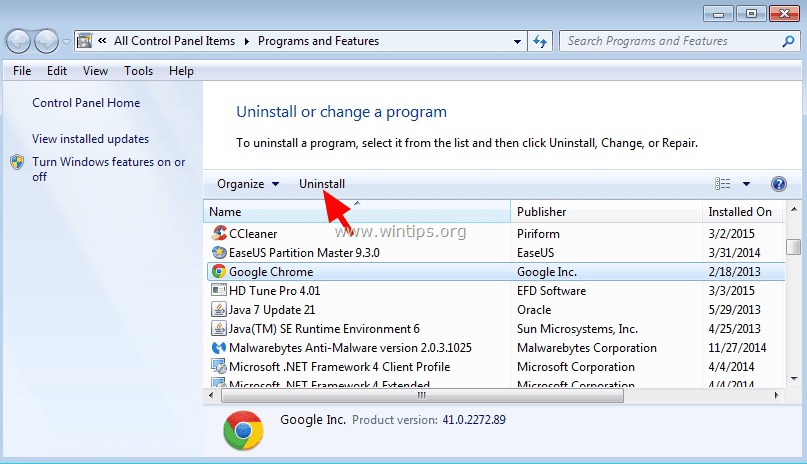This screenshot has width=807, height=464.
Task: Open Turn Windows features on or off
Action: 109,169
